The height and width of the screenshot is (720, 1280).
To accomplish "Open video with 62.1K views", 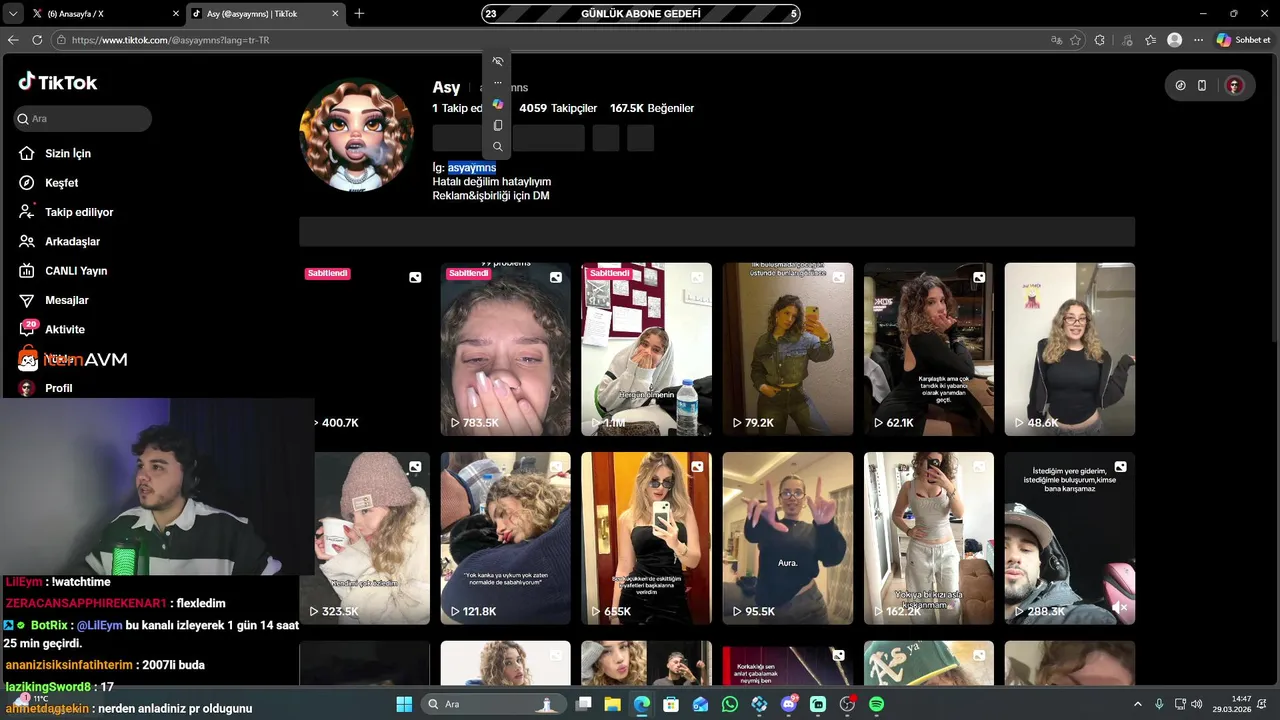I will click(x=929, y=349).
